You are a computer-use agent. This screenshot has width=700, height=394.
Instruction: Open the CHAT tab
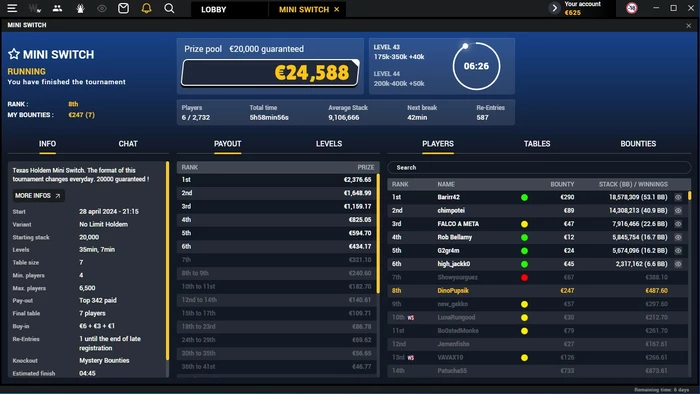pyautogui.click(x=128, y=144)
